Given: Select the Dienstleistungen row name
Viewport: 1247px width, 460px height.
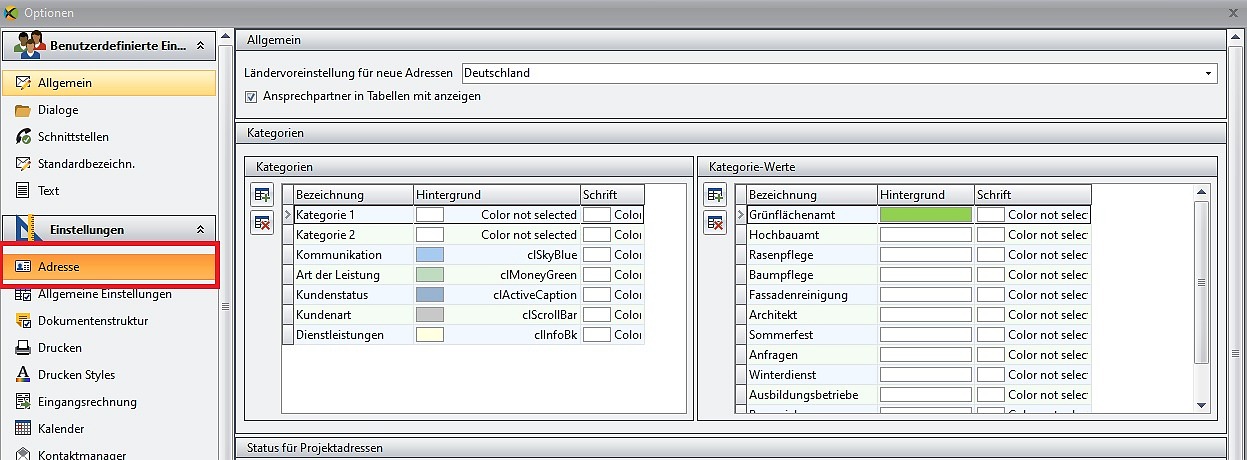Looking at the screenshot, I should click(x=340, y=335).
